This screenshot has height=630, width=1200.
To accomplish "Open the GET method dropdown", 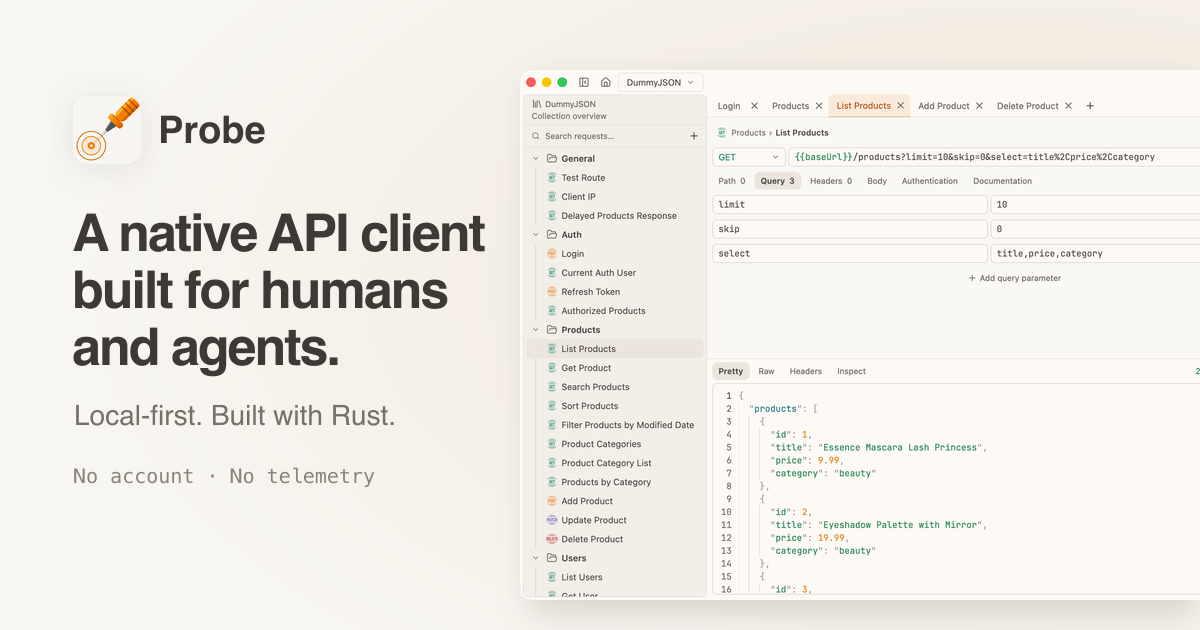I will (x=749, y=157).
